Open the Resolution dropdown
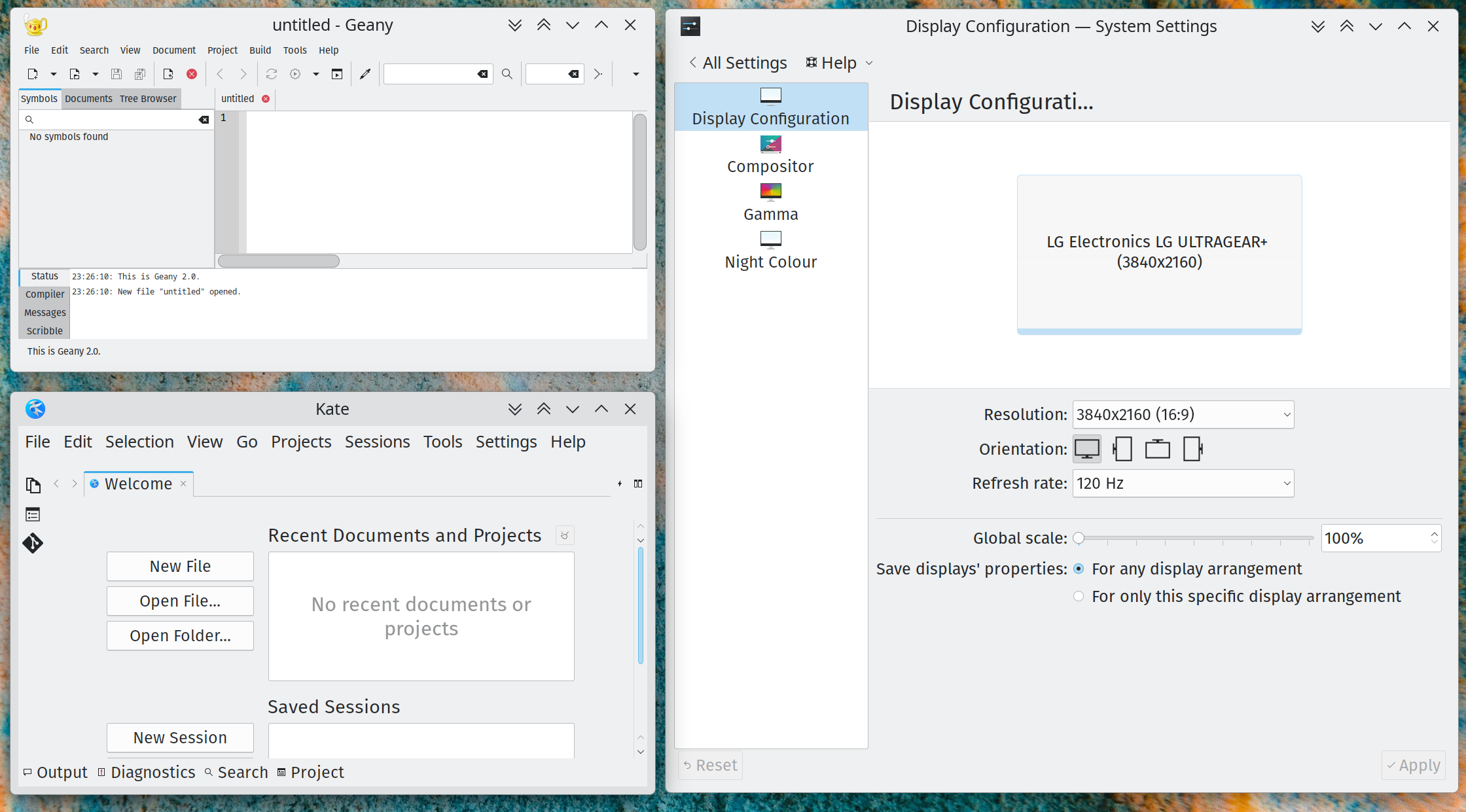 click(x=1183, y=415)
